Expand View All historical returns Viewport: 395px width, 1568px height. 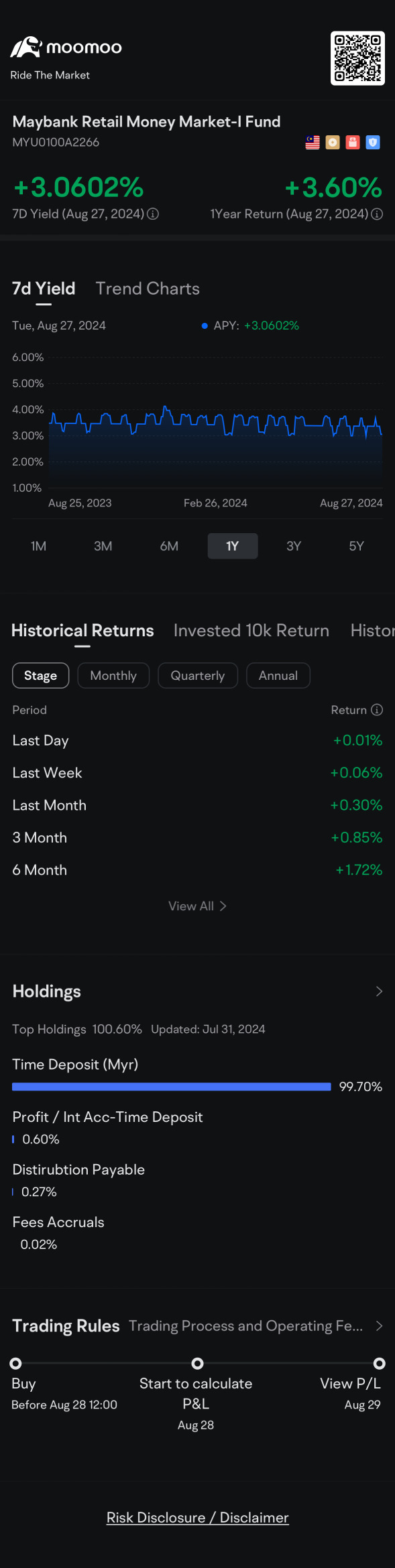tap(197, 906)
